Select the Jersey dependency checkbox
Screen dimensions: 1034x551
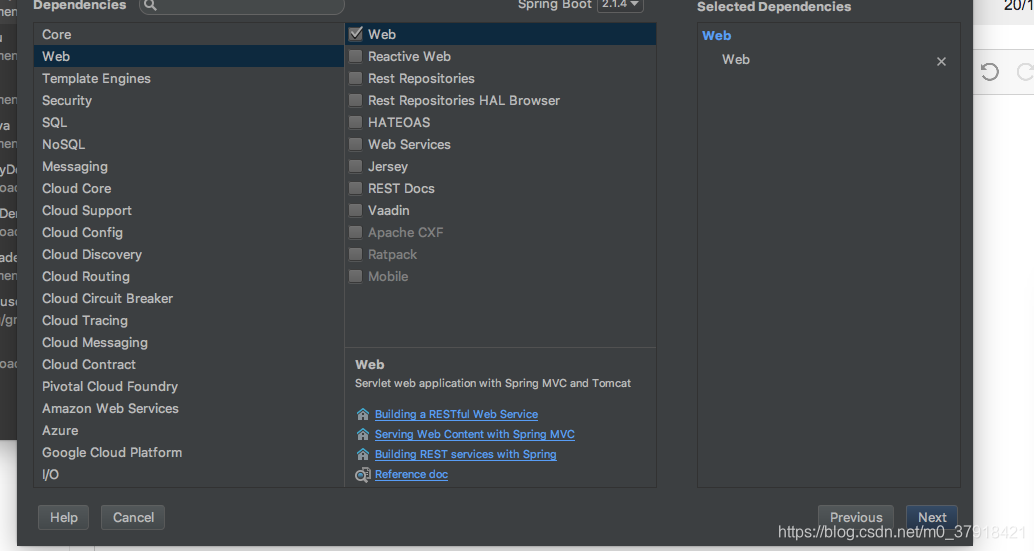pos(355,166)
